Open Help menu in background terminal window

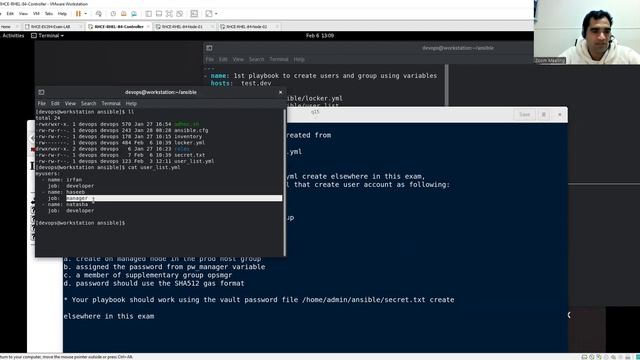[299, 60]
